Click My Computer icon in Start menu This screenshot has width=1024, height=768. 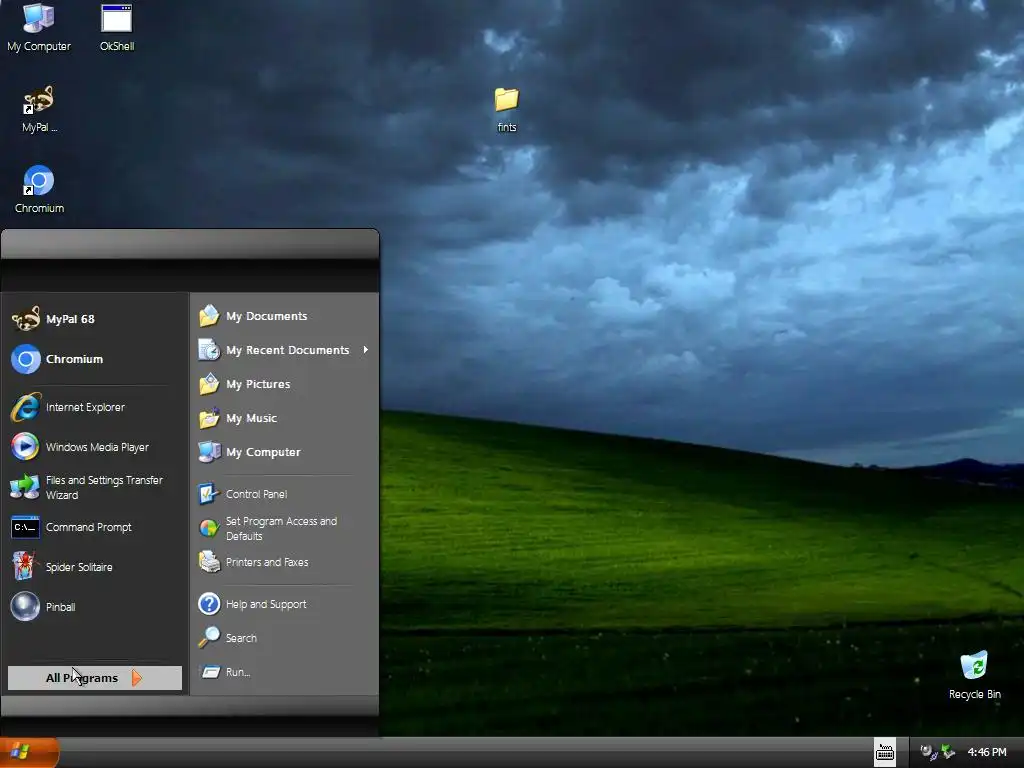[x=209, y=452]
